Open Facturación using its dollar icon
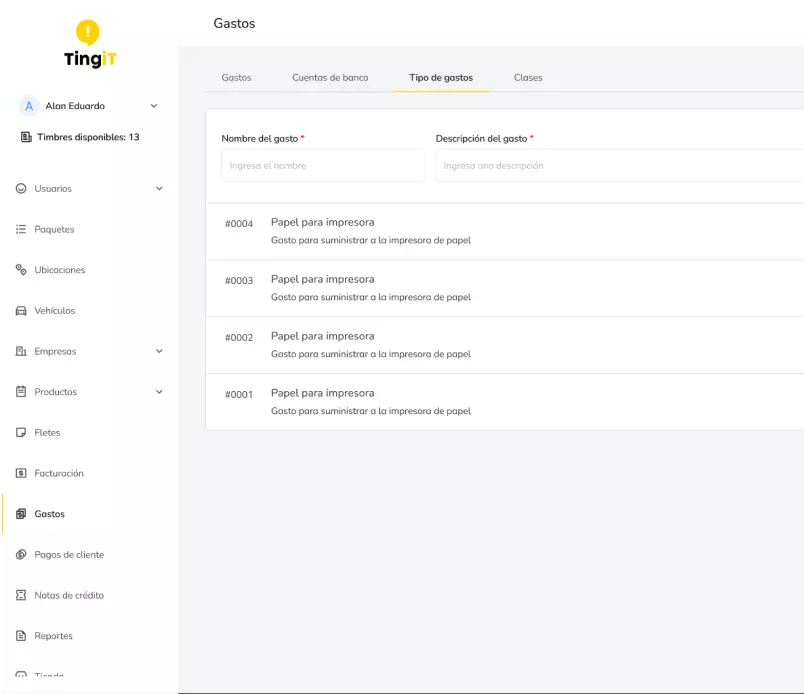The image size is (804, 694). (x=21, y=474)
